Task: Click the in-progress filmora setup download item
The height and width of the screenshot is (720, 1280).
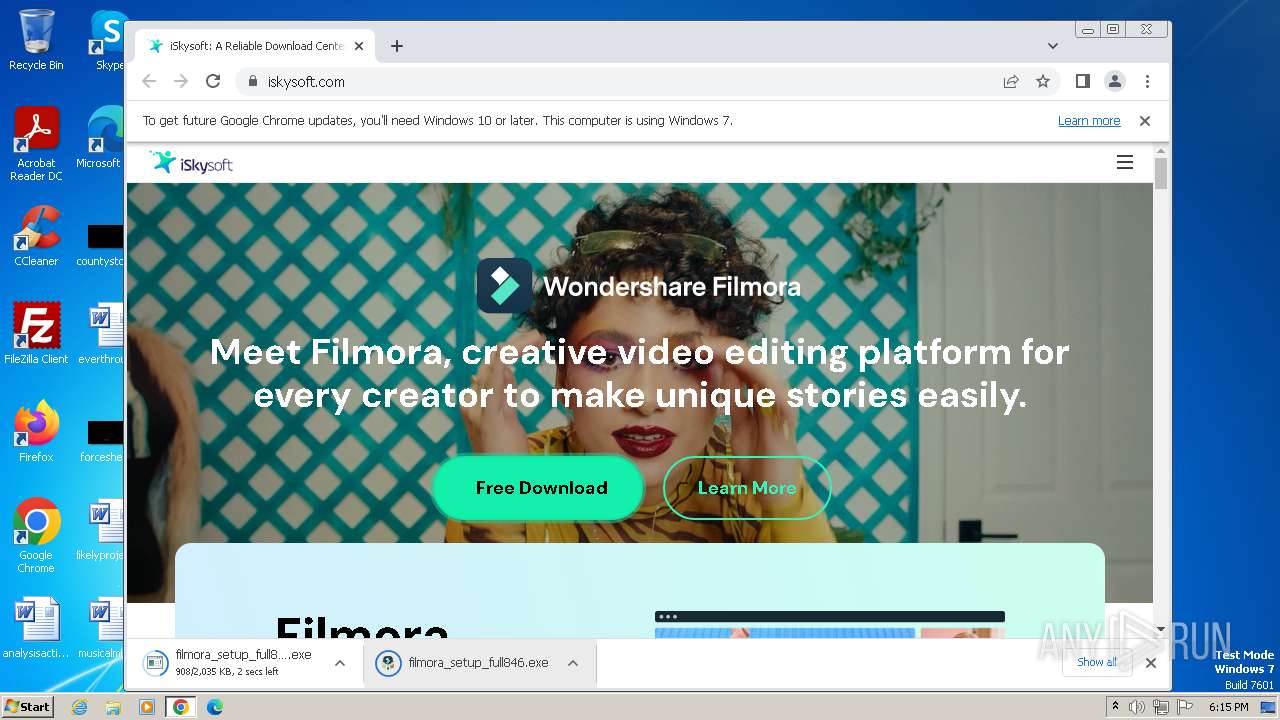Action: click(230, 663)
